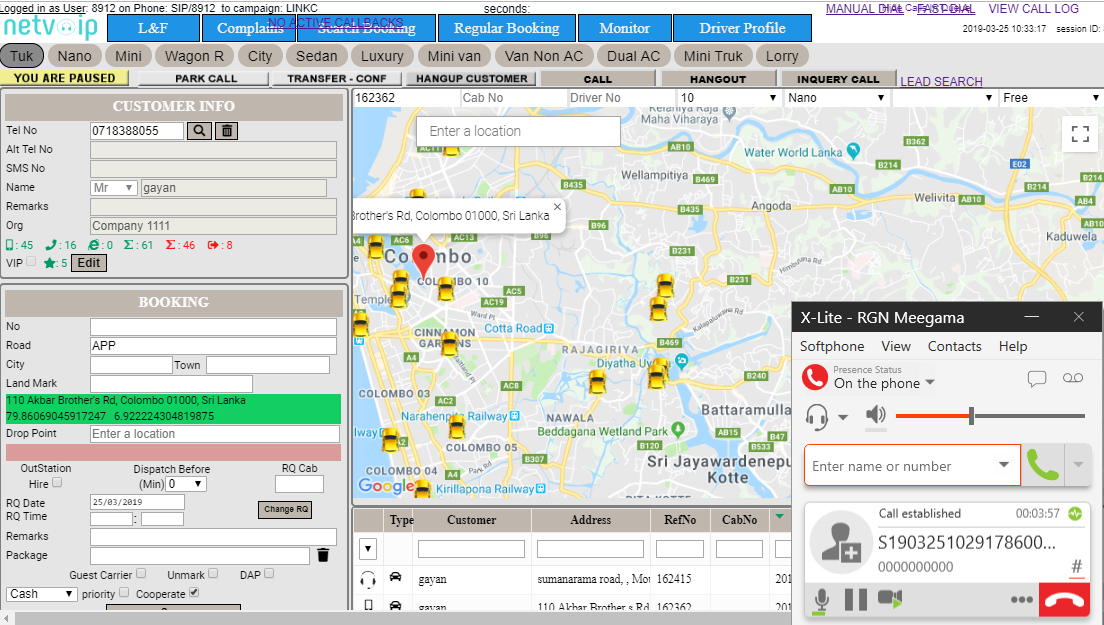Open the LEAD SEARCH link

(941, 82)
